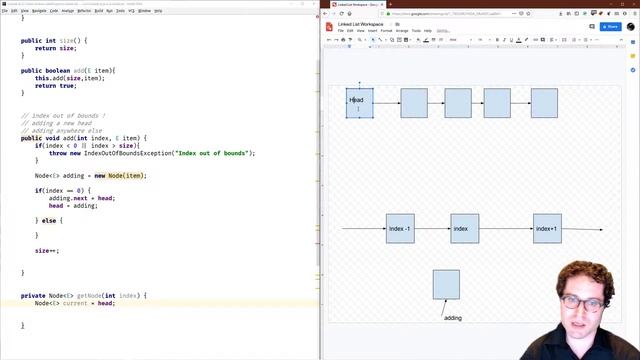Toggle italic text formatting
Image resolution: width=640 pixels, height=360 pixels.
coord(504,40)
